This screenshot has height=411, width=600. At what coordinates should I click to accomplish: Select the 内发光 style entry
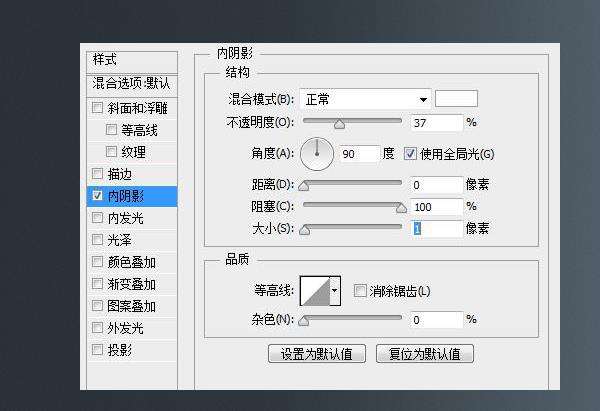click(125, 218)
